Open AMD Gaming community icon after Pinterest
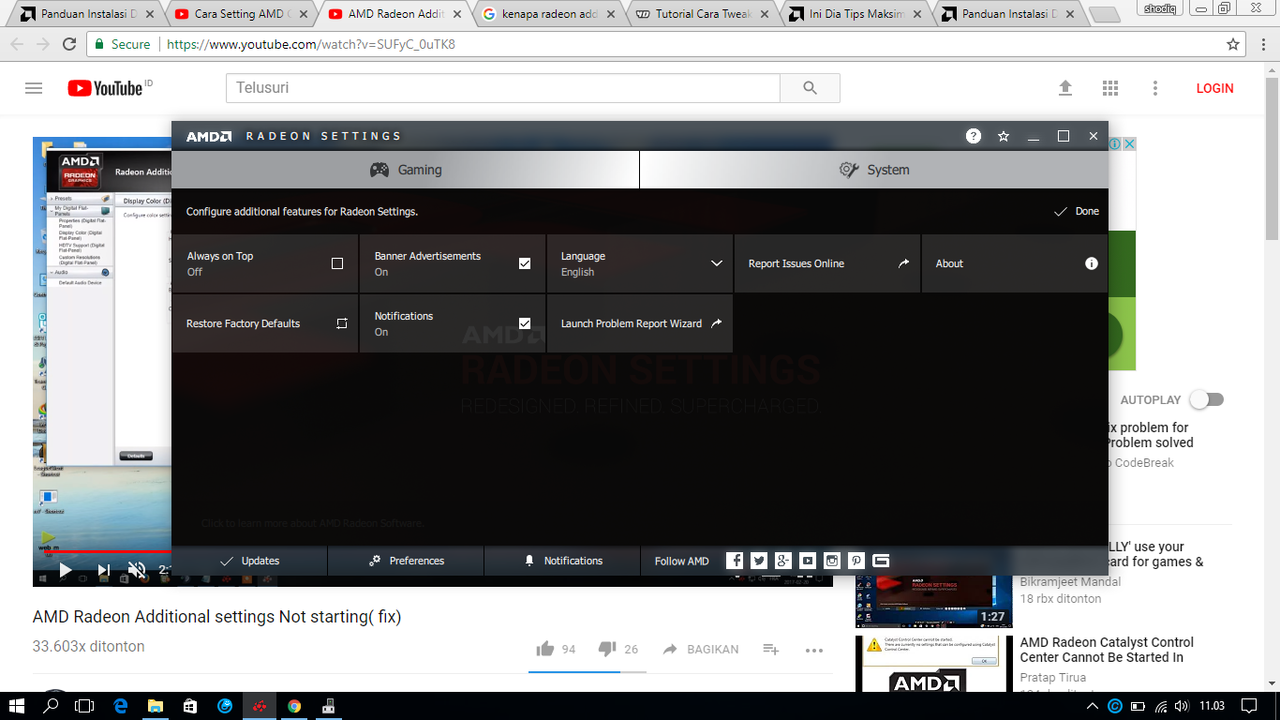 pos(880,561)
